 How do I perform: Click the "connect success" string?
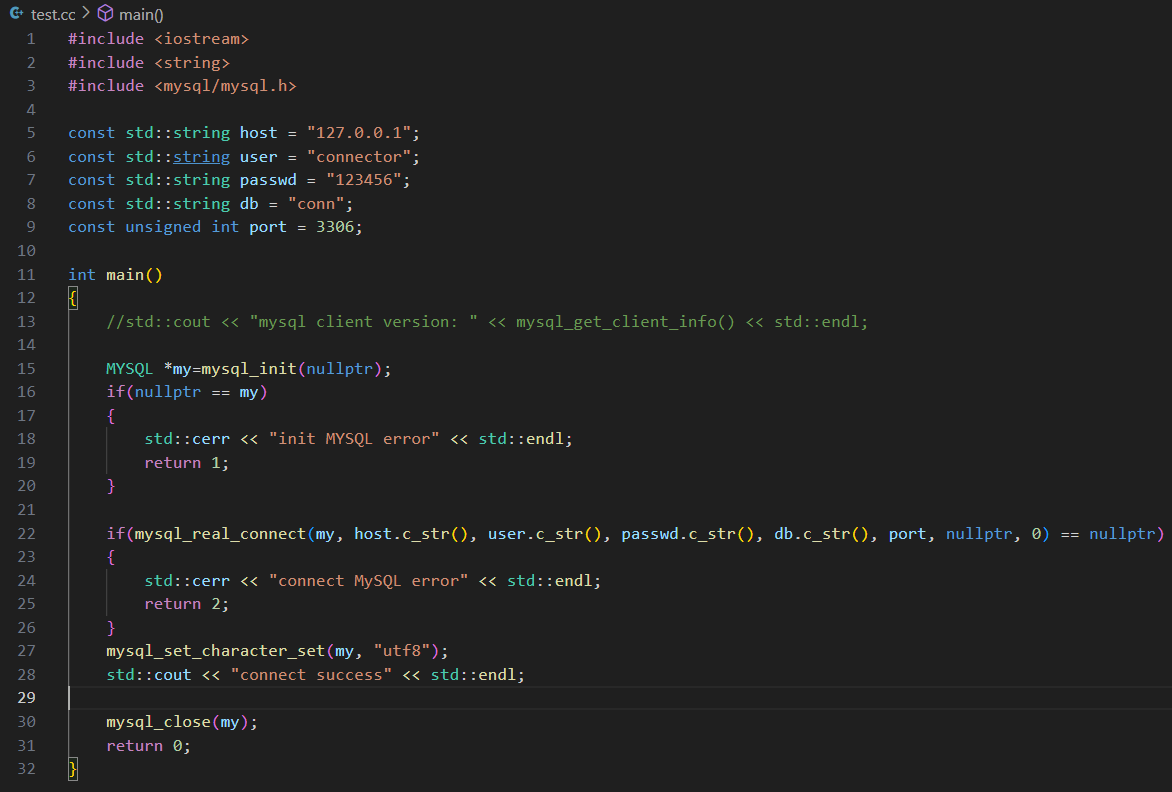click(x=311, y=675)
